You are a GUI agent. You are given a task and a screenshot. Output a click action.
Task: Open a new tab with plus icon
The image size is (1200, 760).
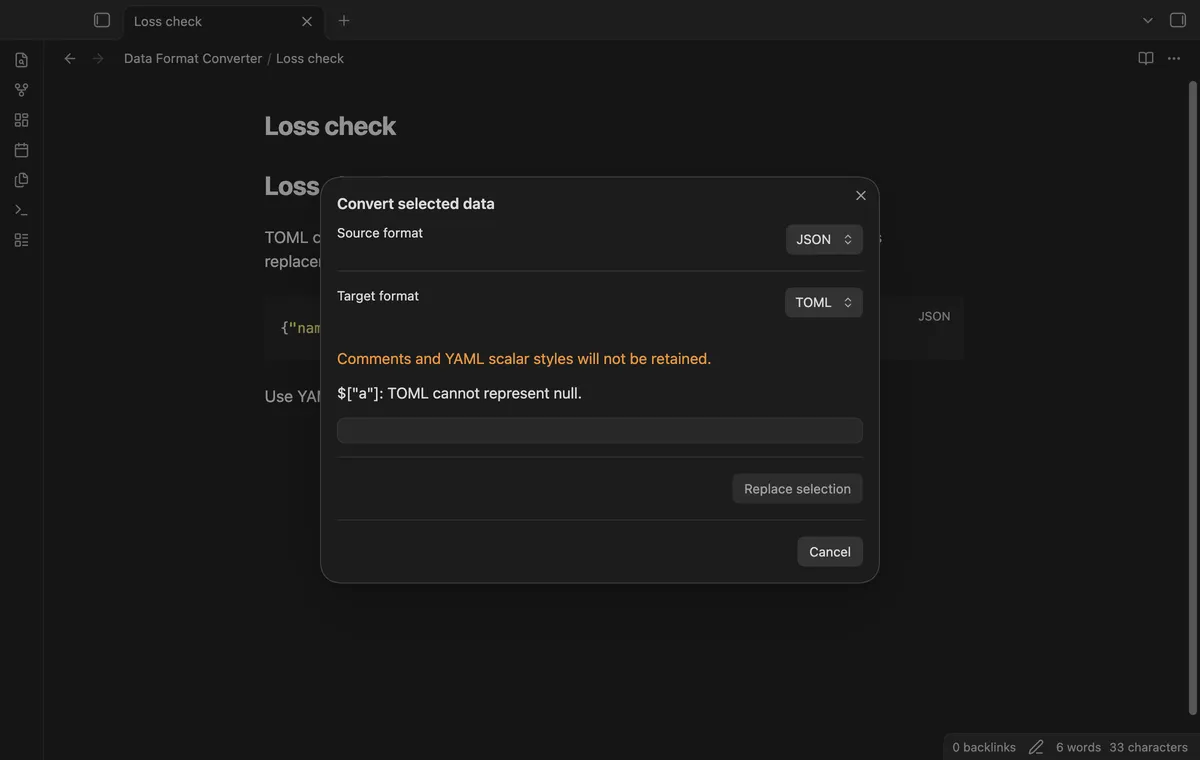coord(344,20)
